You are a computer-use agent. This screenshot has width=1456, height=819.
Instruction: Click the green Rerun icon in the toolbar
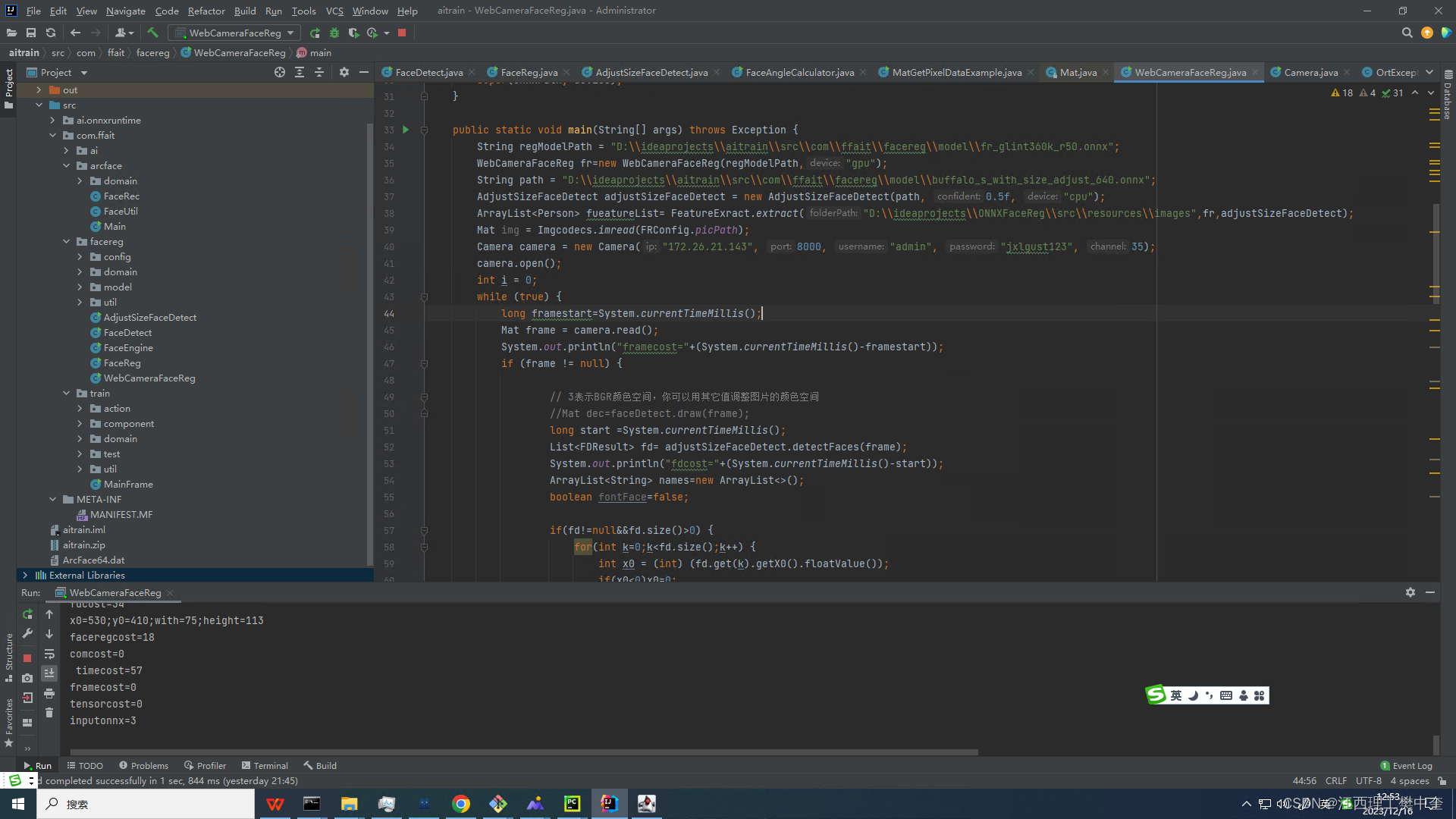tap(315, 33)
